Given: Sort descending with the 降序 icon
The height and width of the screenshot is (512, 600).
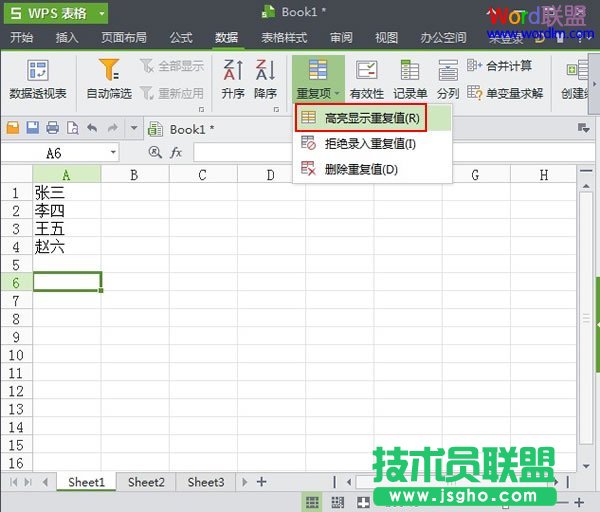Looking at the screenshot, I should [x=265, y=71].
